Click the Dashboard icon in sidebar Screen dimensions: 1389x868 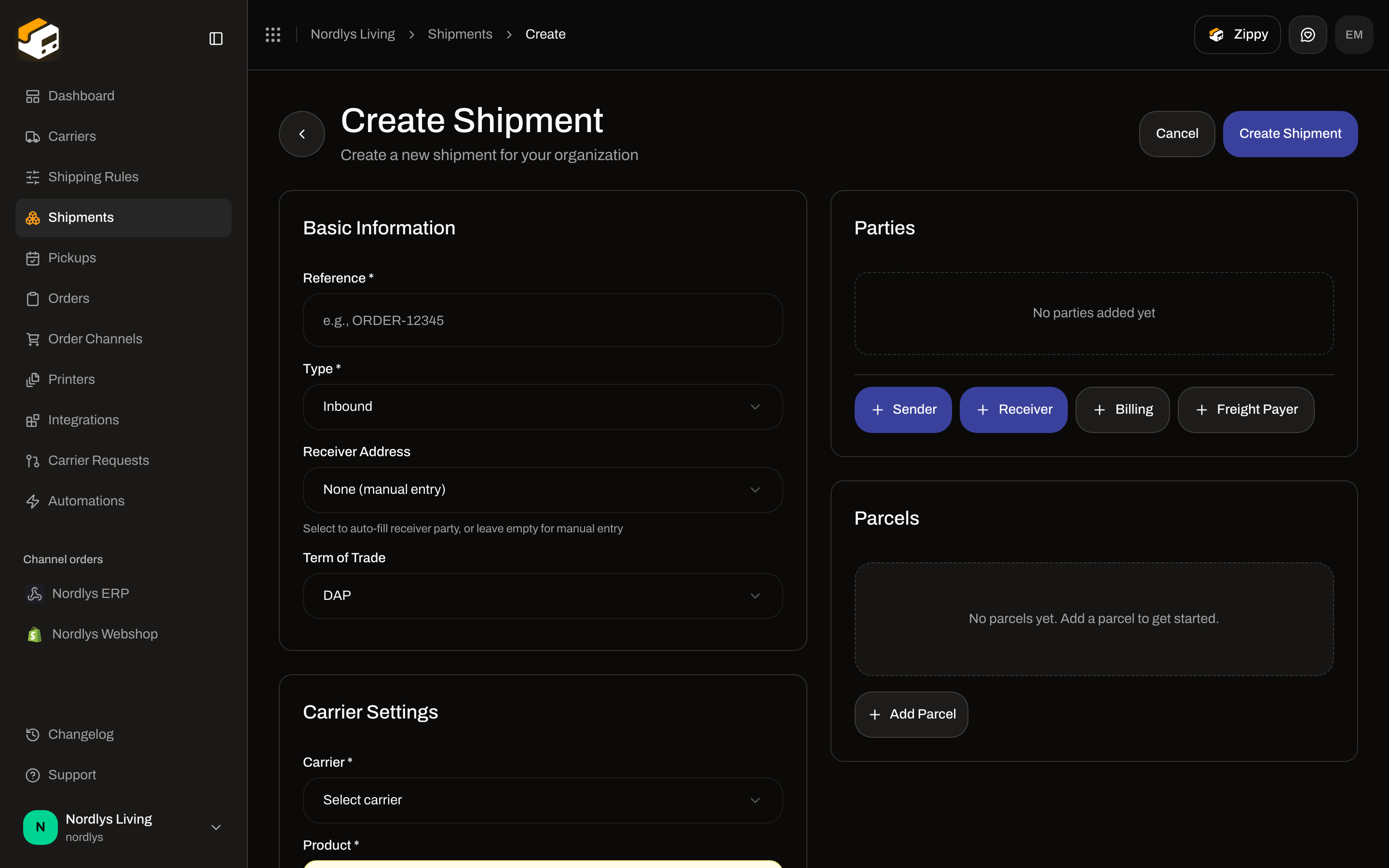[x=33, y=96]
